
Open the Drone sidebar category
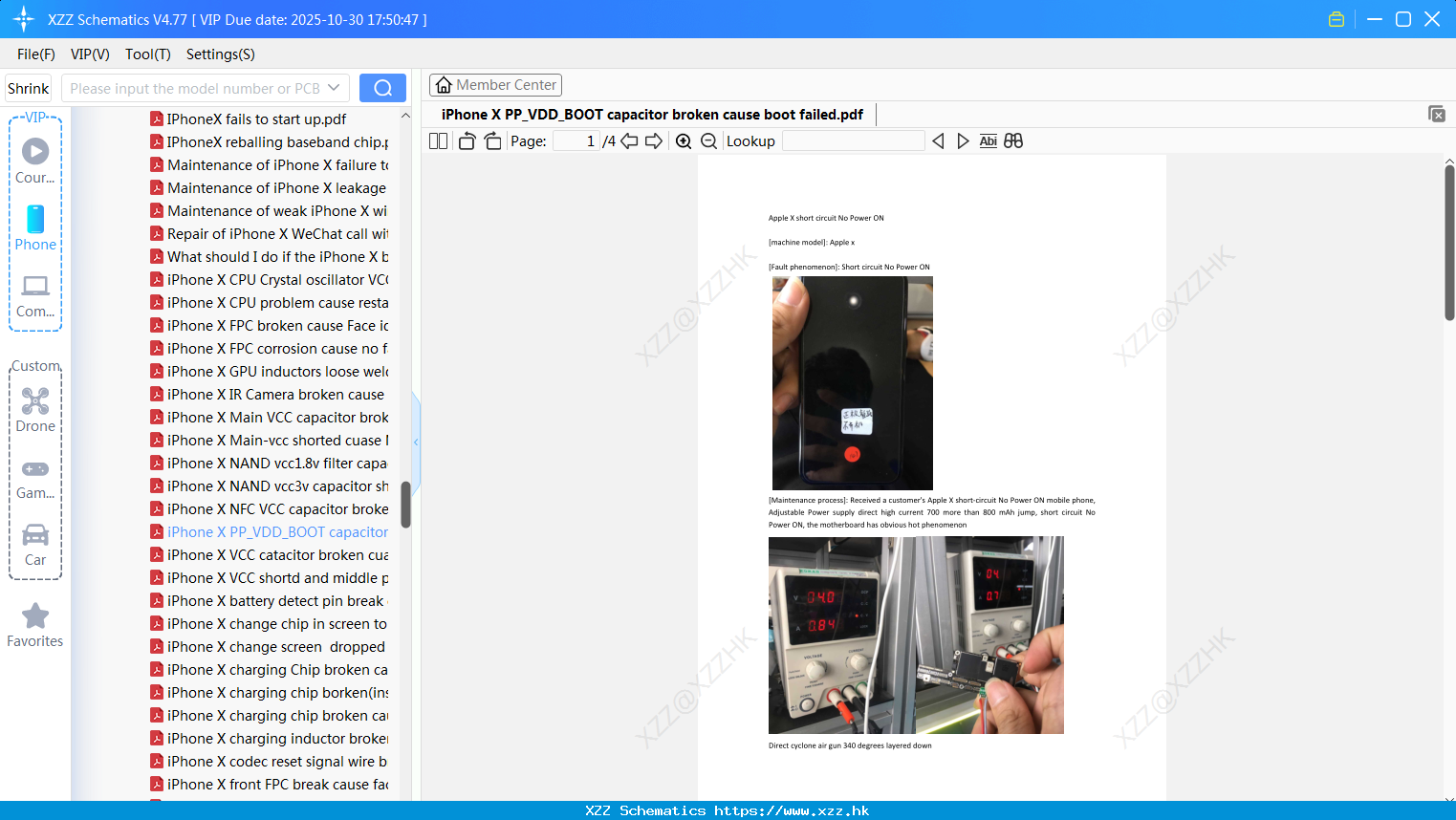coord(35,410)
